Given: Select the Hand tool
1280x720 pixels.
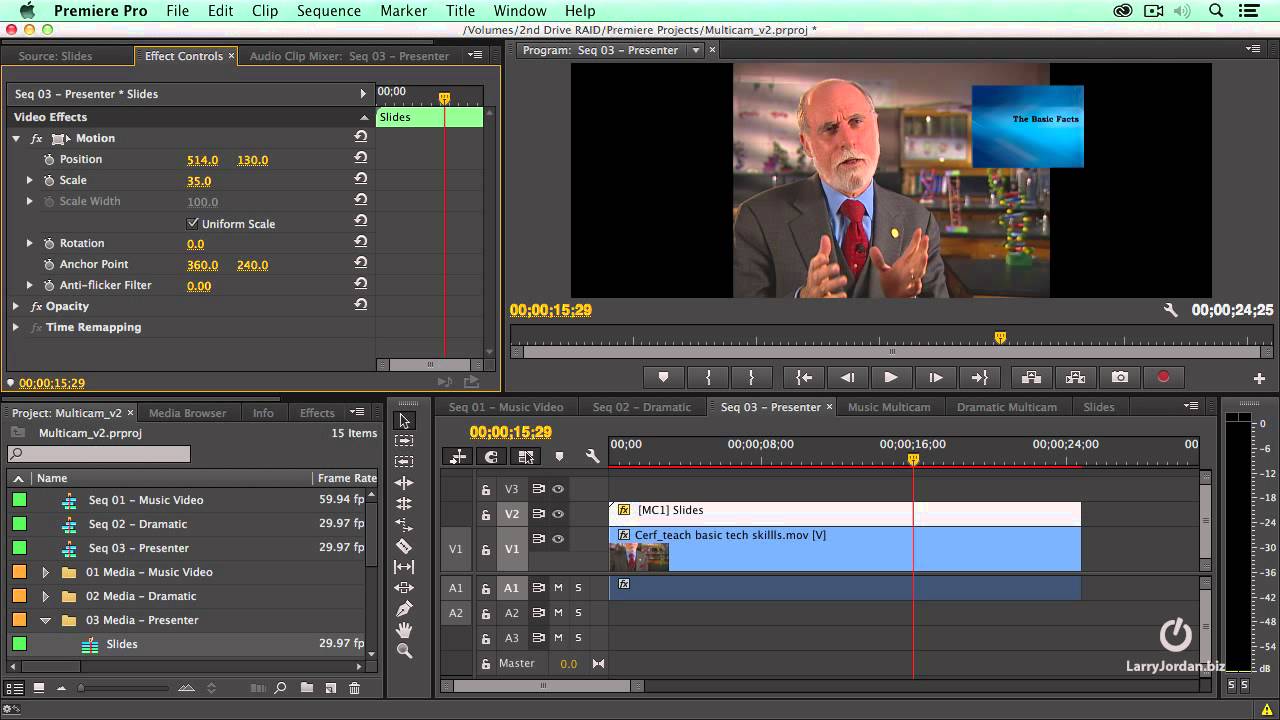Looking at the screenshot, I should [404, 629].
